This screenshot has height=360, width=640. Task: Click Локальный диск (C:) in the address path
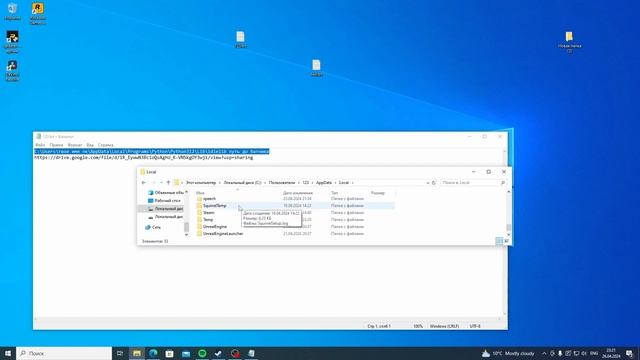[242, 183]
